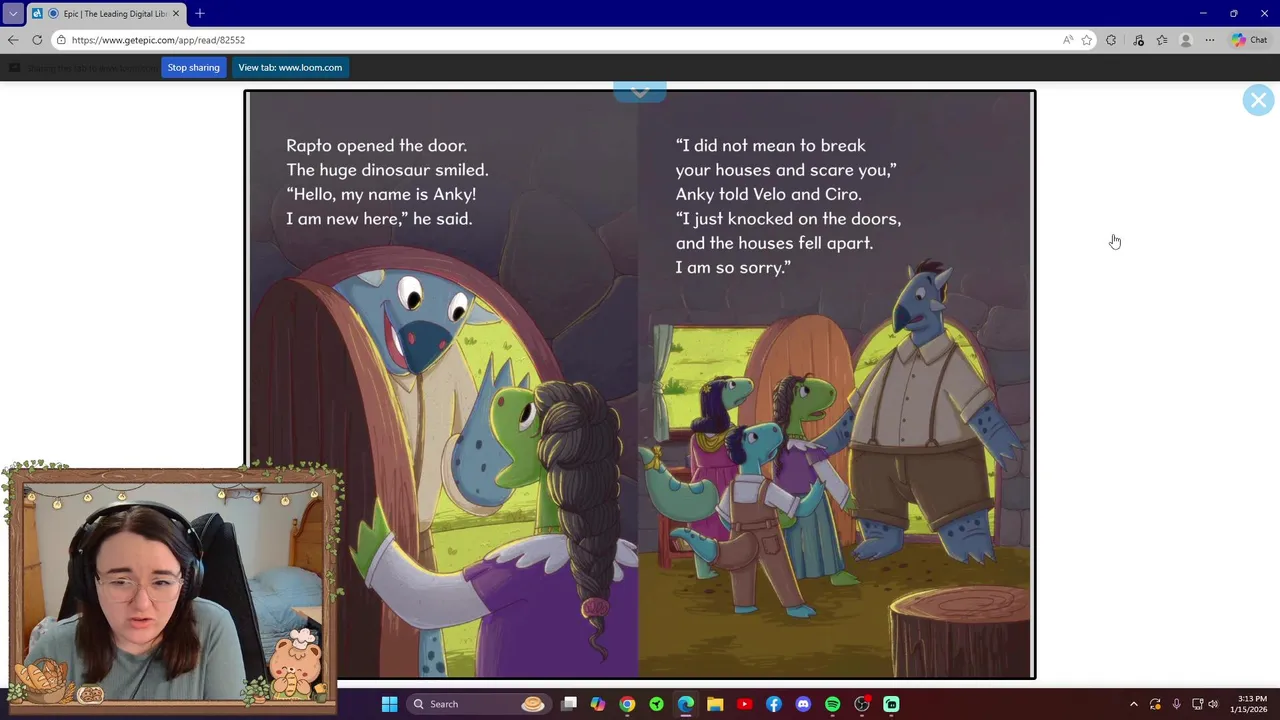1280x720 pixels.
Task: Open YouTube app on taskbar
Action: coord(744,704)
